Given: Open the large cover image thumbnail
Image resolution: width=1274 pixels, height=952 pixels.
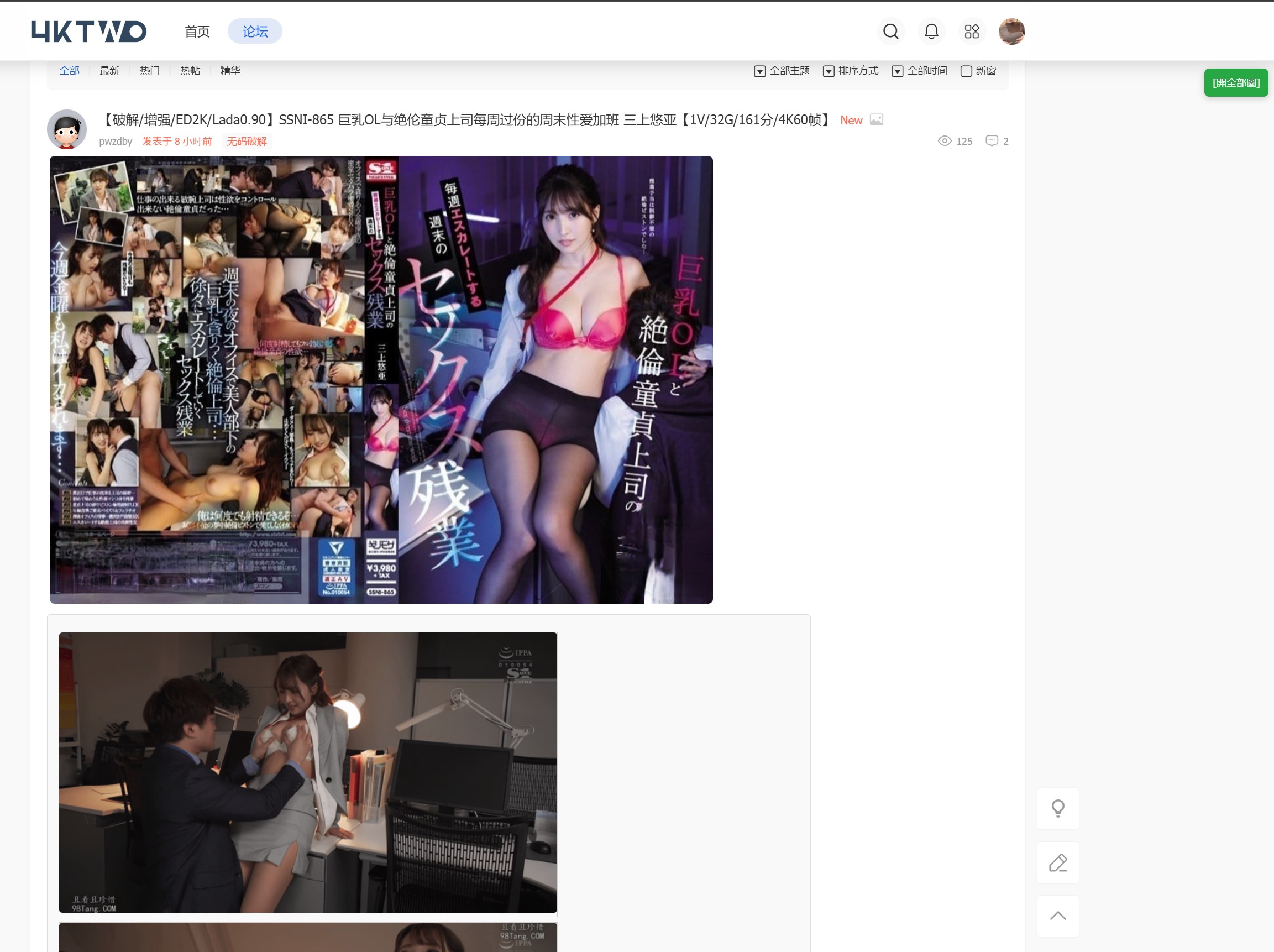Looking at the screenshot, I should (381, 380).
